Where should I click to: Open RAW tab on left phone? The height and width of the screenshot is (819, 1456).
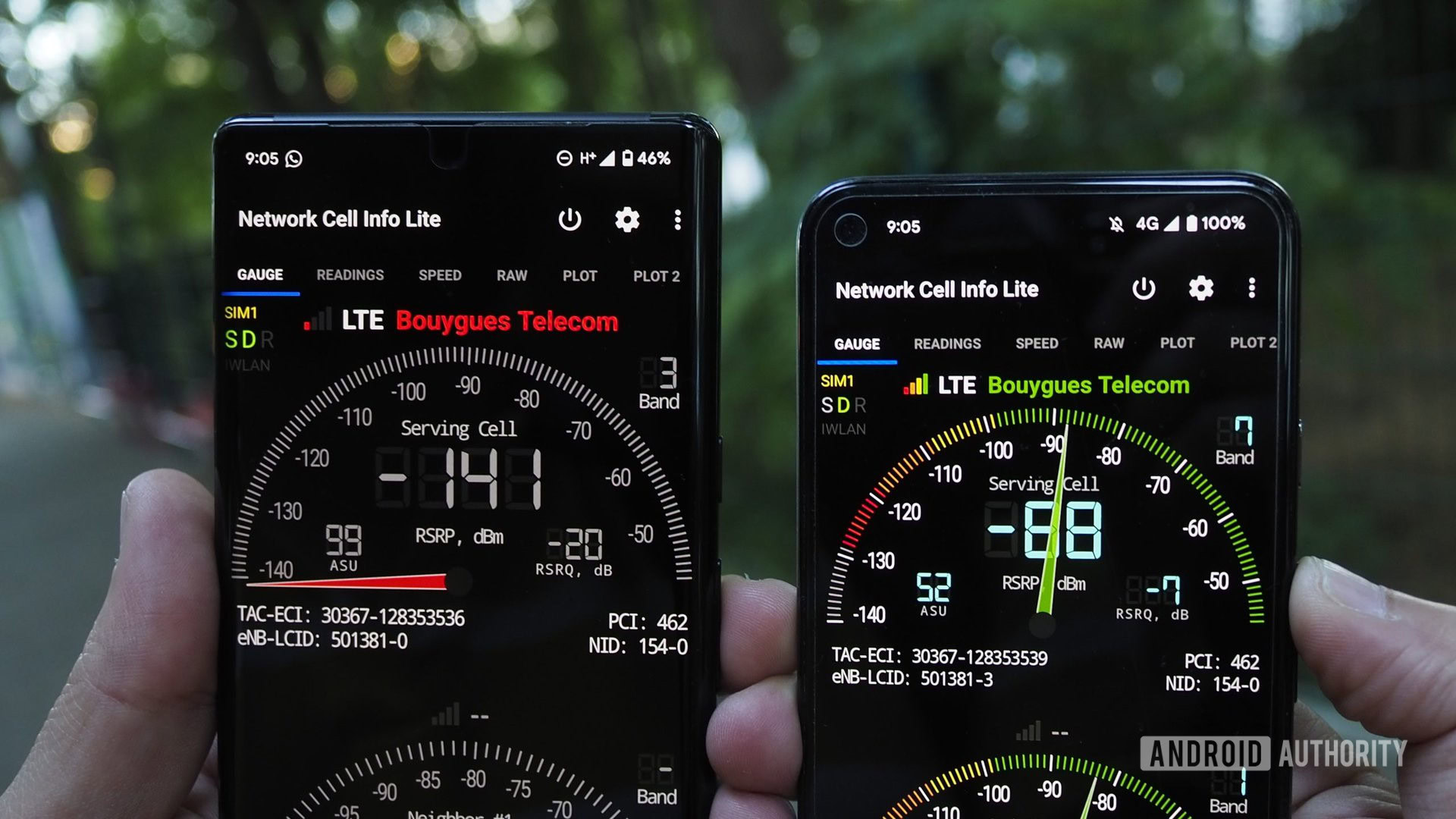[512, 276]
